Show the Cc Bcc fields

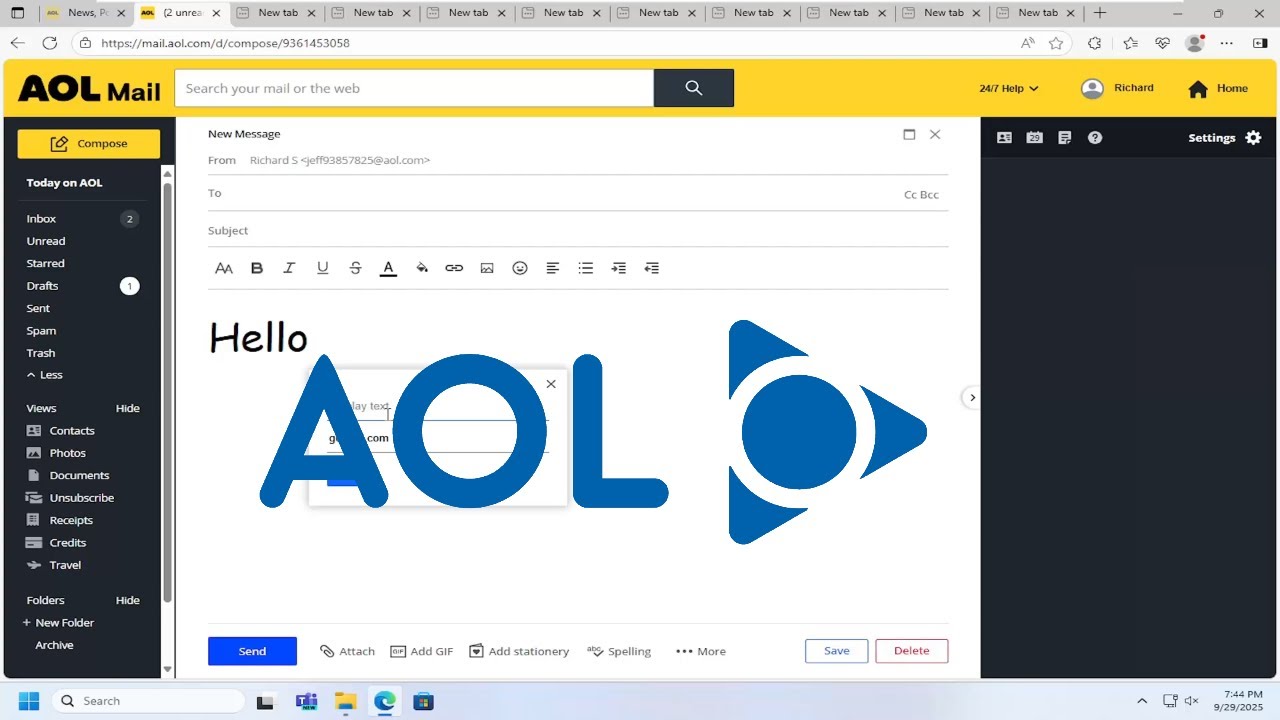pos(921,195)
